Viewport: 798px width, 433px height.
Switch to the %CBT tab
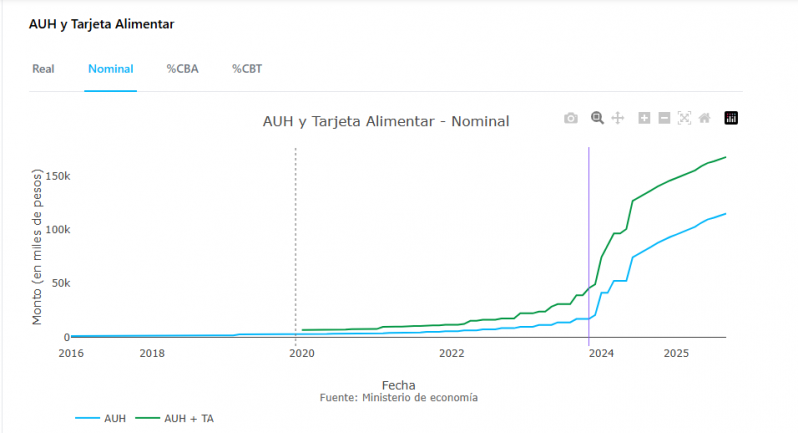tap(247, 69)
